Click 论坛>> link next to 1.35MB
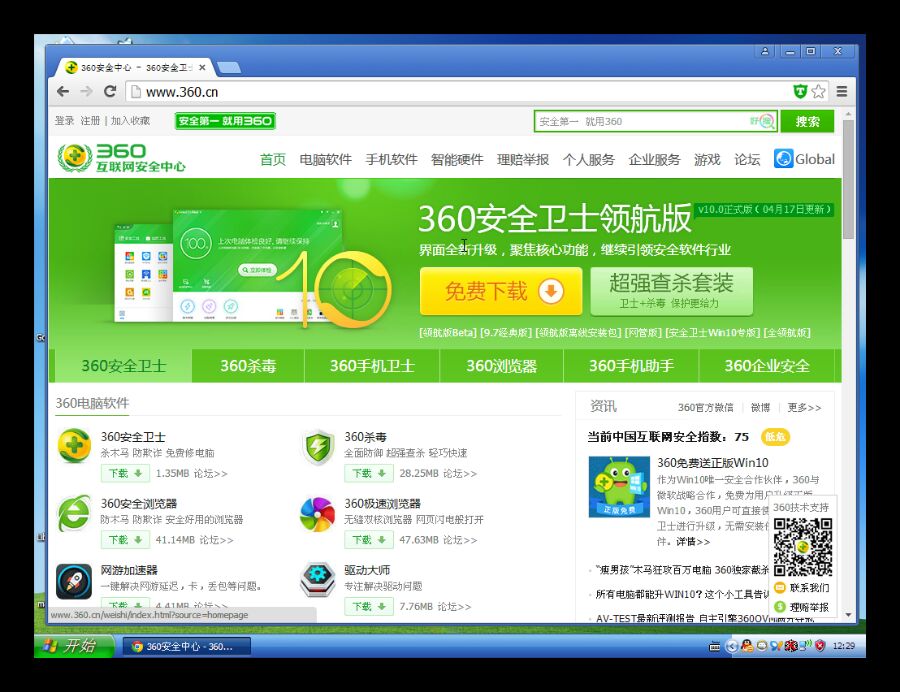 point(210,474)
